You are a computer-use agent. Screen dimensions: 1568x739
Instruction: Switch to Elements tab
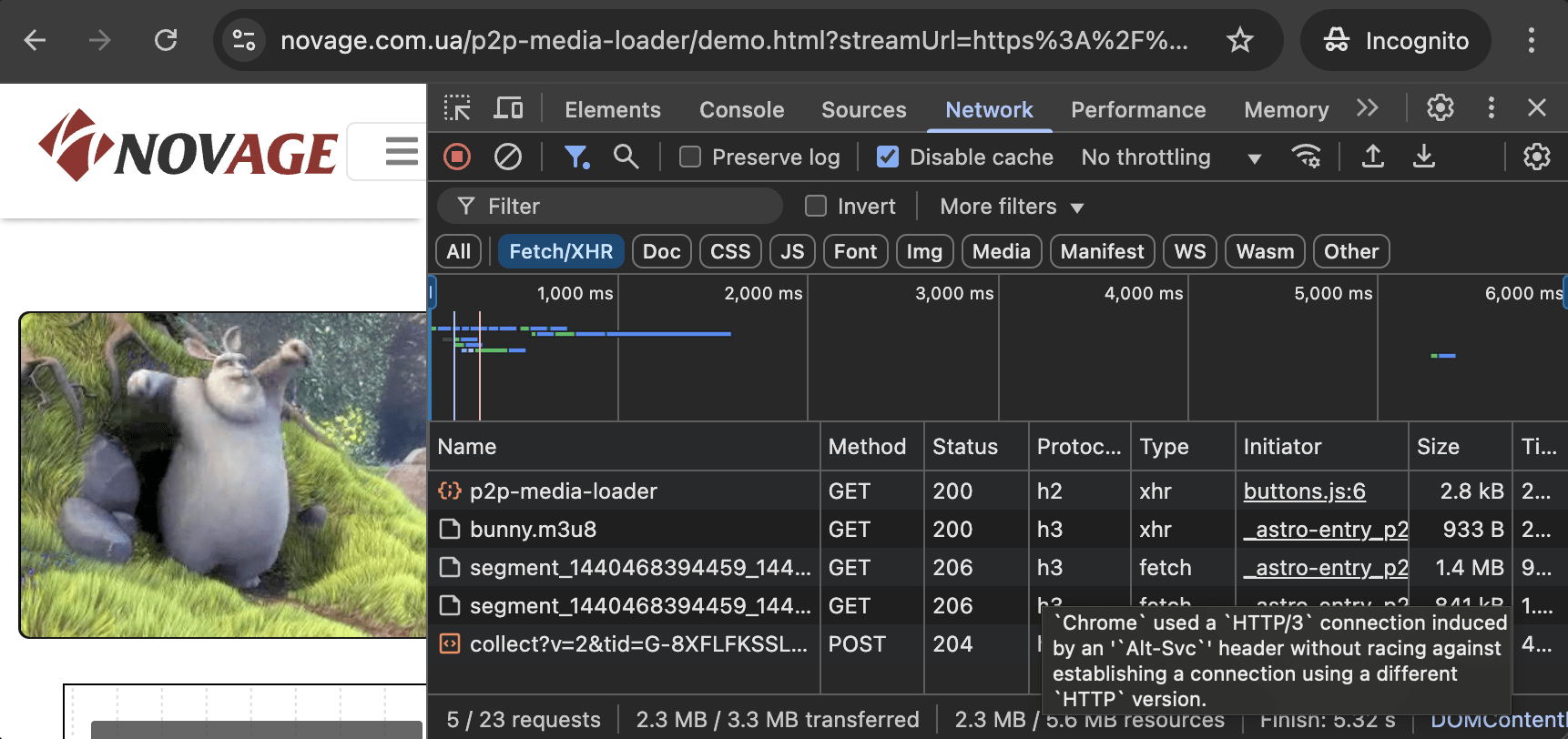coord(613,109)
